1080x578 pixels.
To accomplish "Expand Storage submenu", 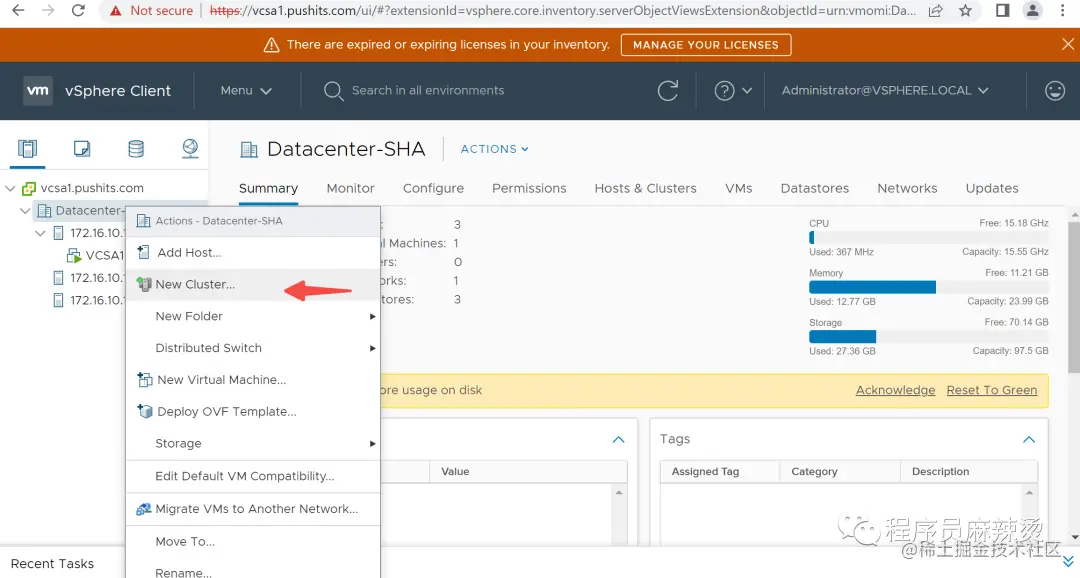I will pyautogui.click(x=253, y=444).
